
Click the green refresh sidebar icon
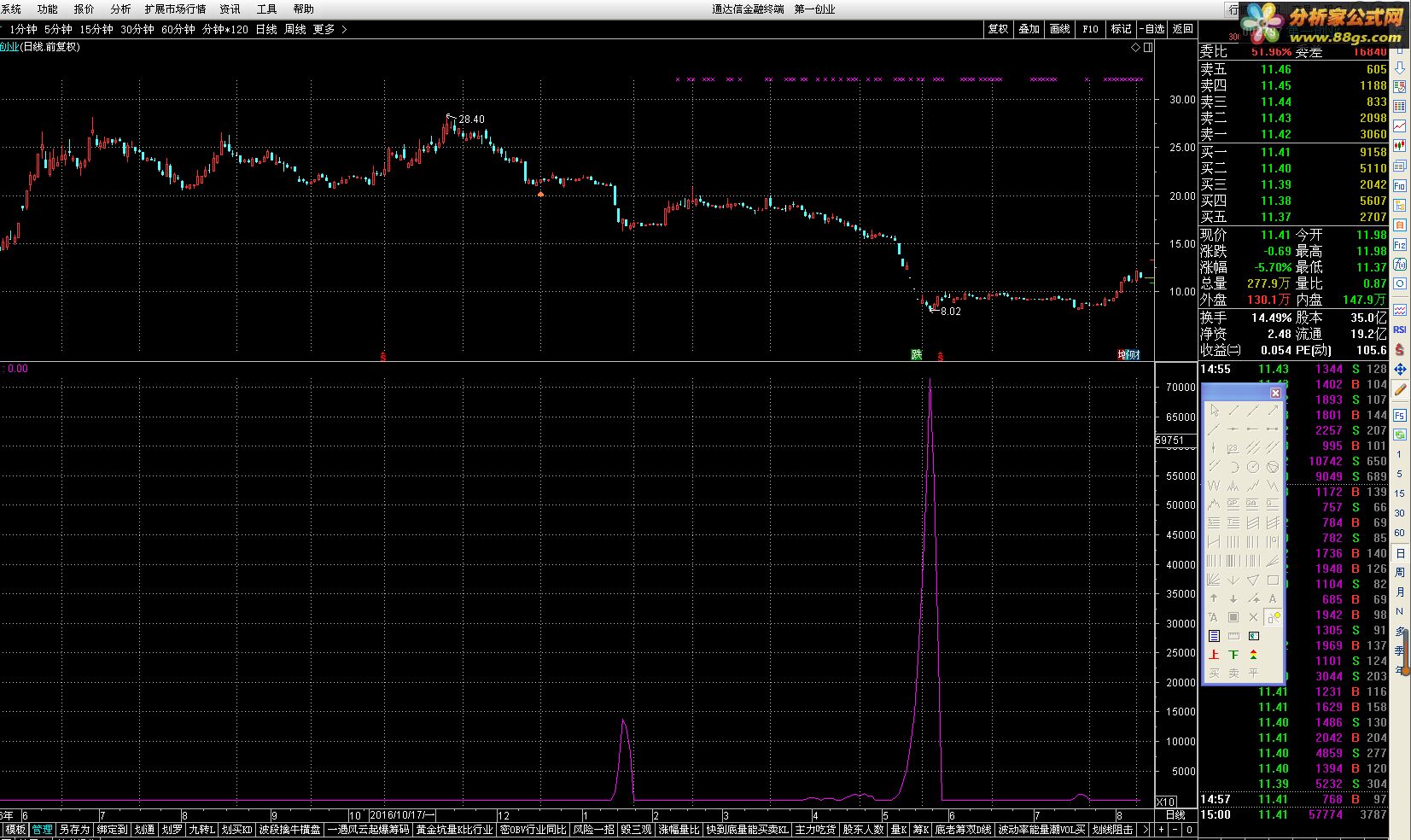click(1400, 435)
